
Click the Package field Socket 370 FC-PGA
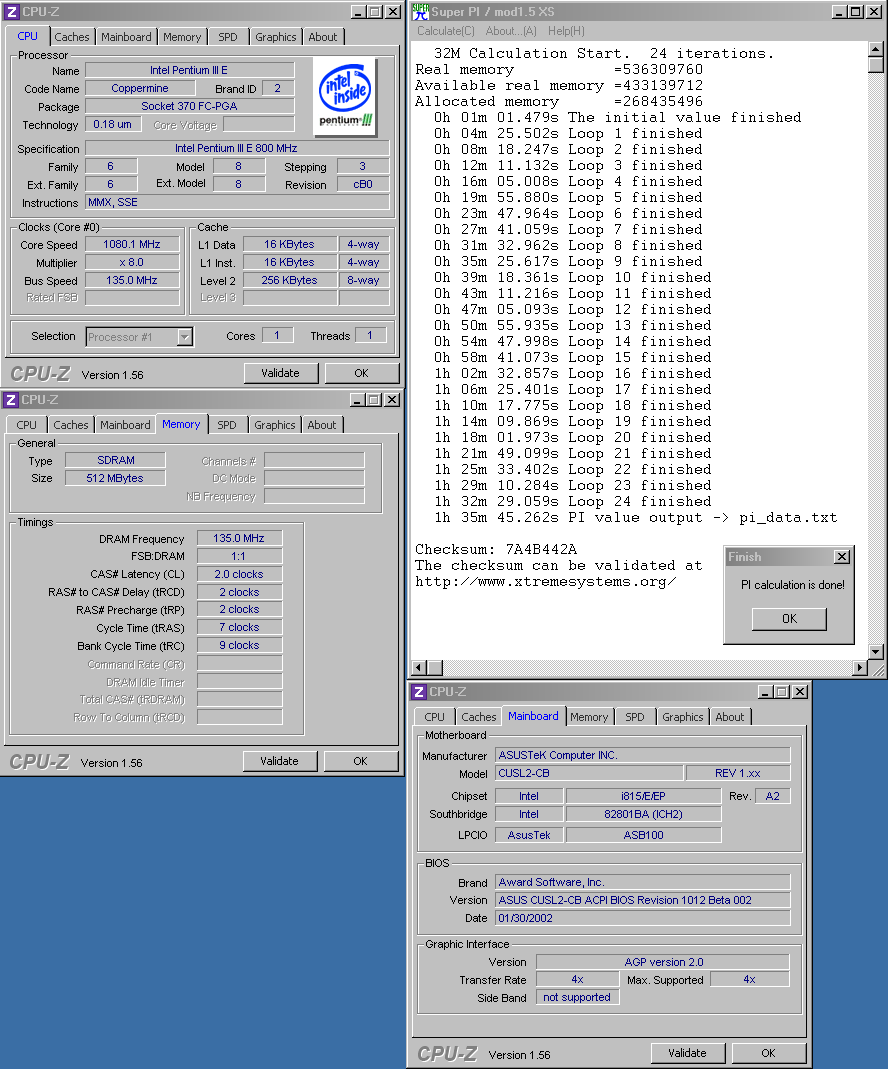pyautogui.click(x=189, y=106)
